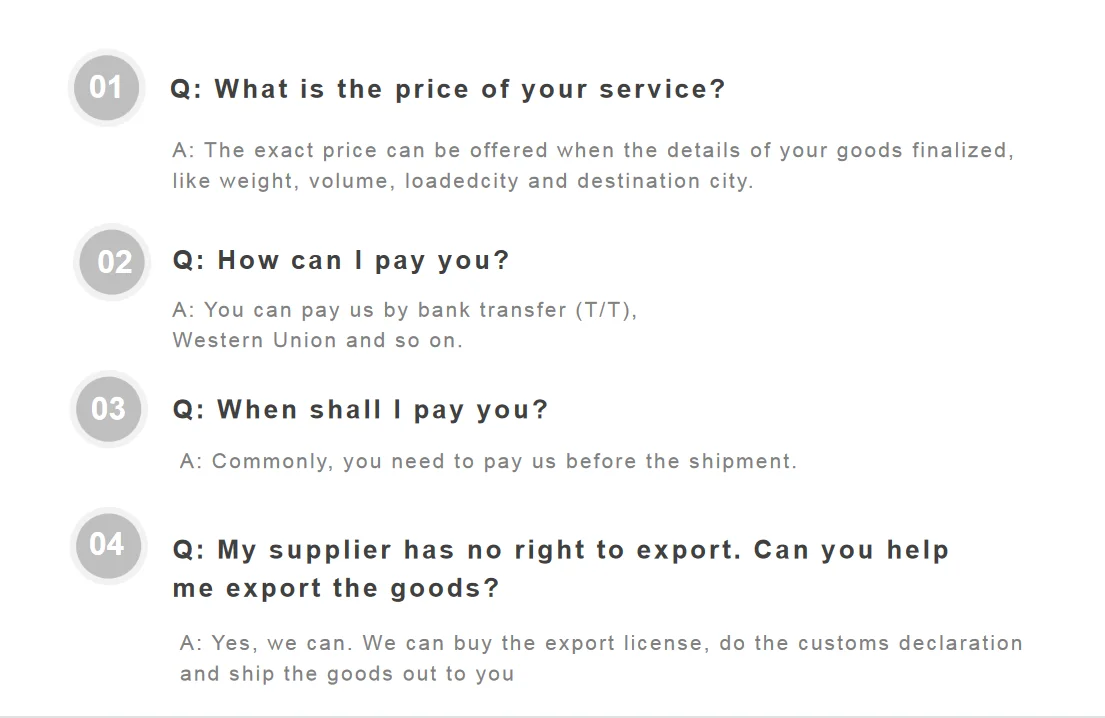Click the 03 number badge

click(x=108, y=409)
